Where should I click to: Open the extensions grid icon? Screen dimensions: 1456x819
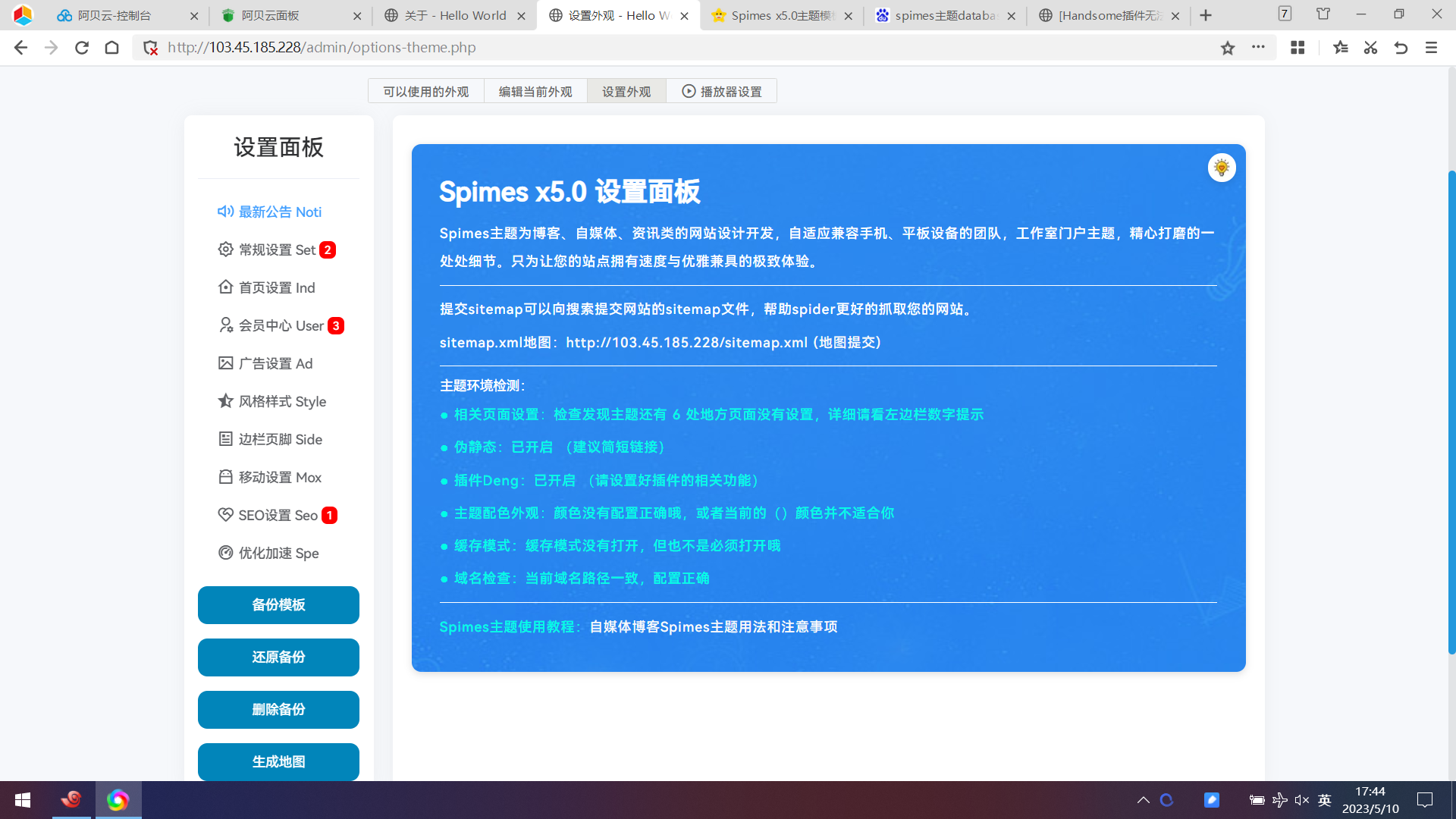click(x=1298, y=48)
